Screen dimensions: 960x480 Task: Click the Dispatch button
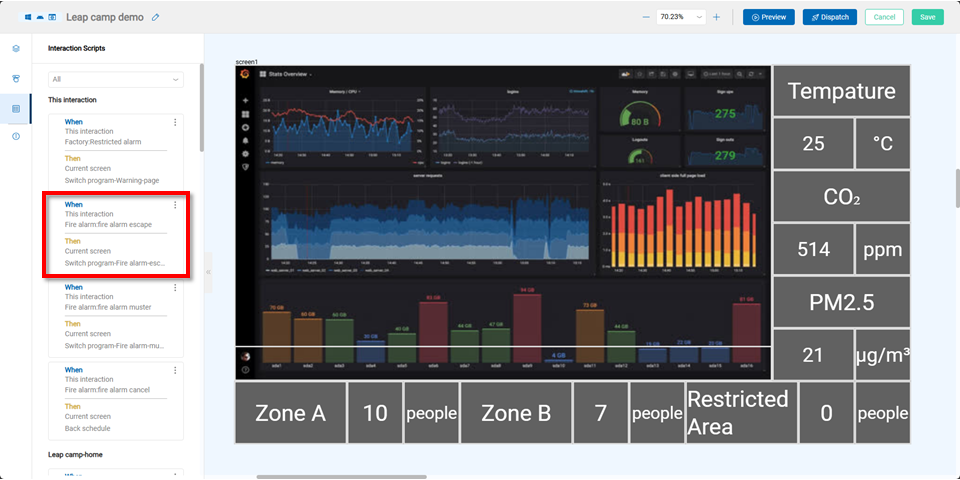pos(829,17)
